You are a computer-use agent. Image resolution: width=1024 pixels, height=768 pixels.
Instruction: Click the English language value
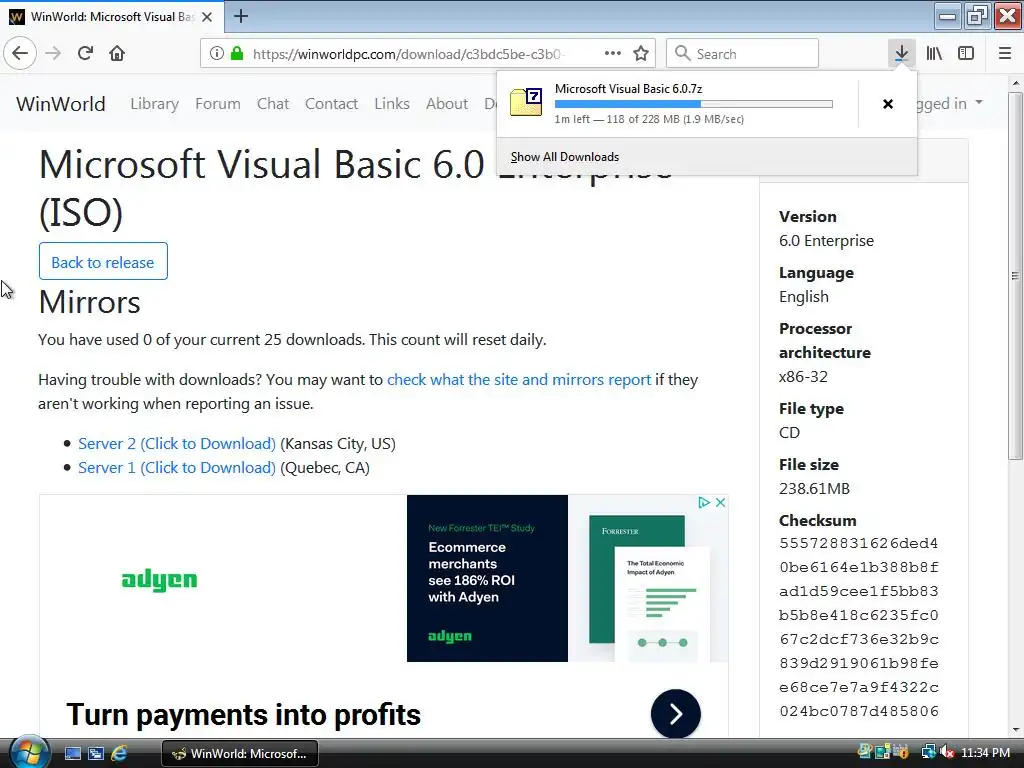[x=804, y=296]
